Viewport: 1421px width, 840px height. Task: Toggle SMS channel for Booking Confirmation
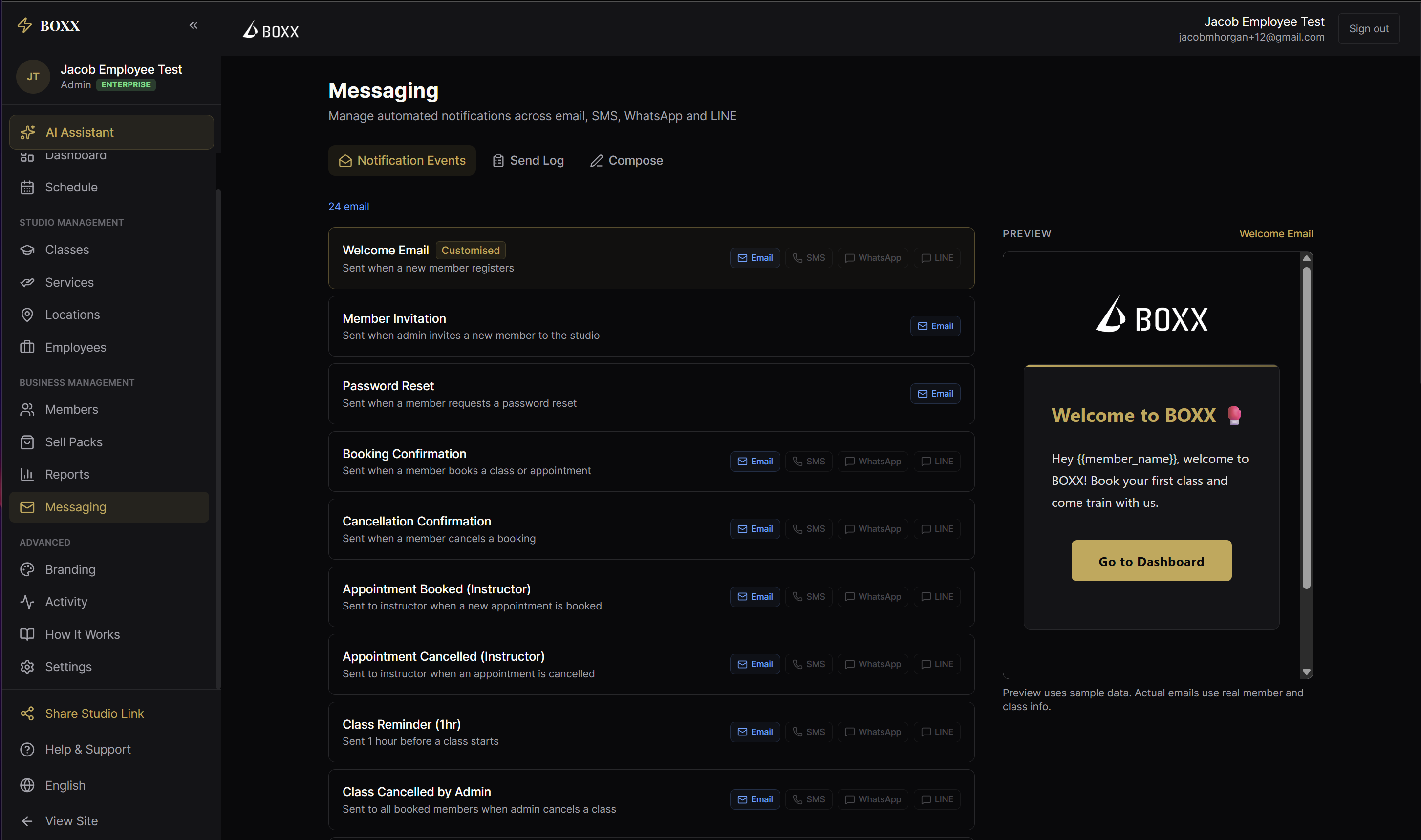coord(809,462)
